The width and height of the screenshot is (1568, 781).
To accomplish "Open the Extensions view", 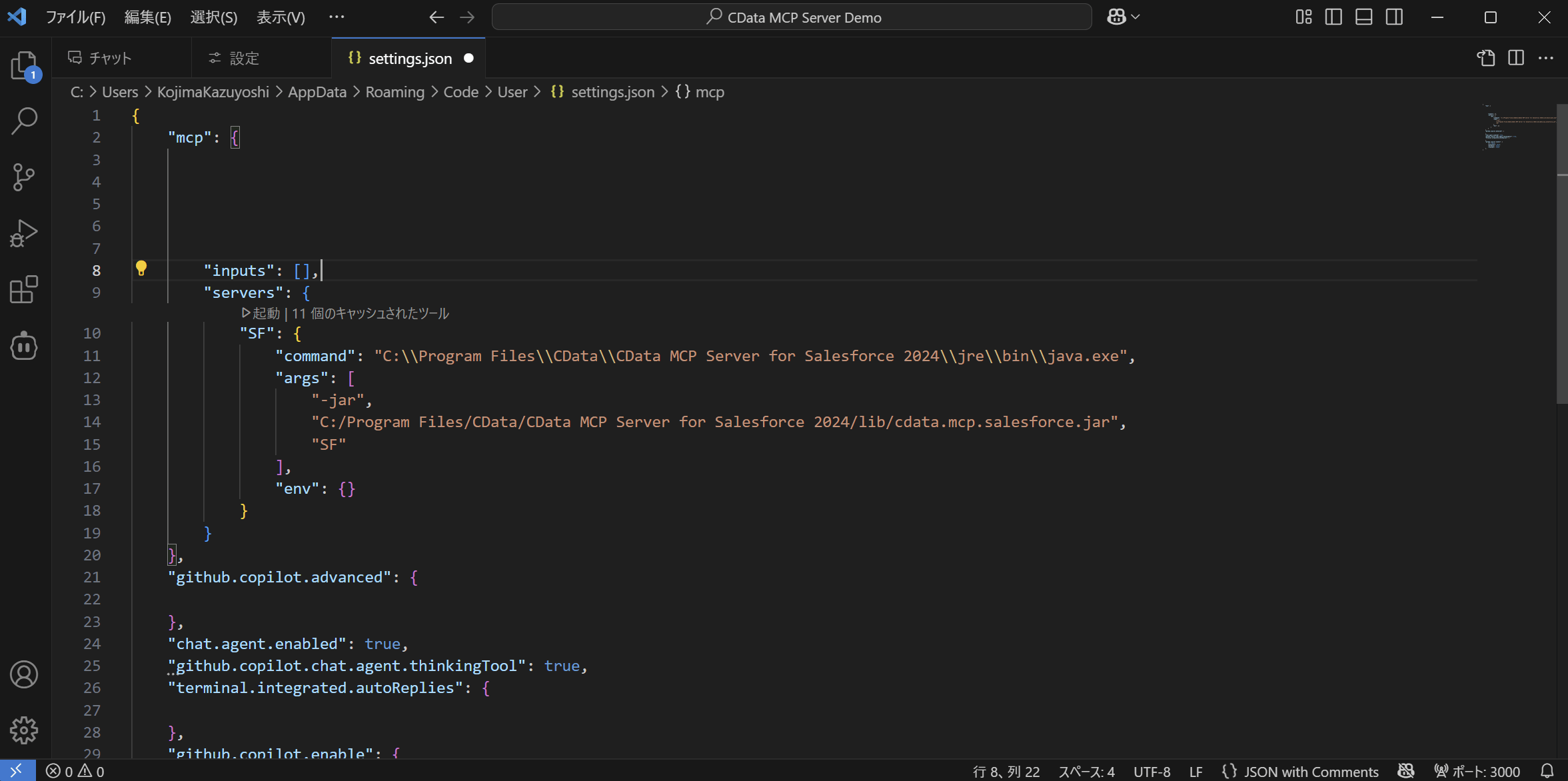I will [24, 289].
